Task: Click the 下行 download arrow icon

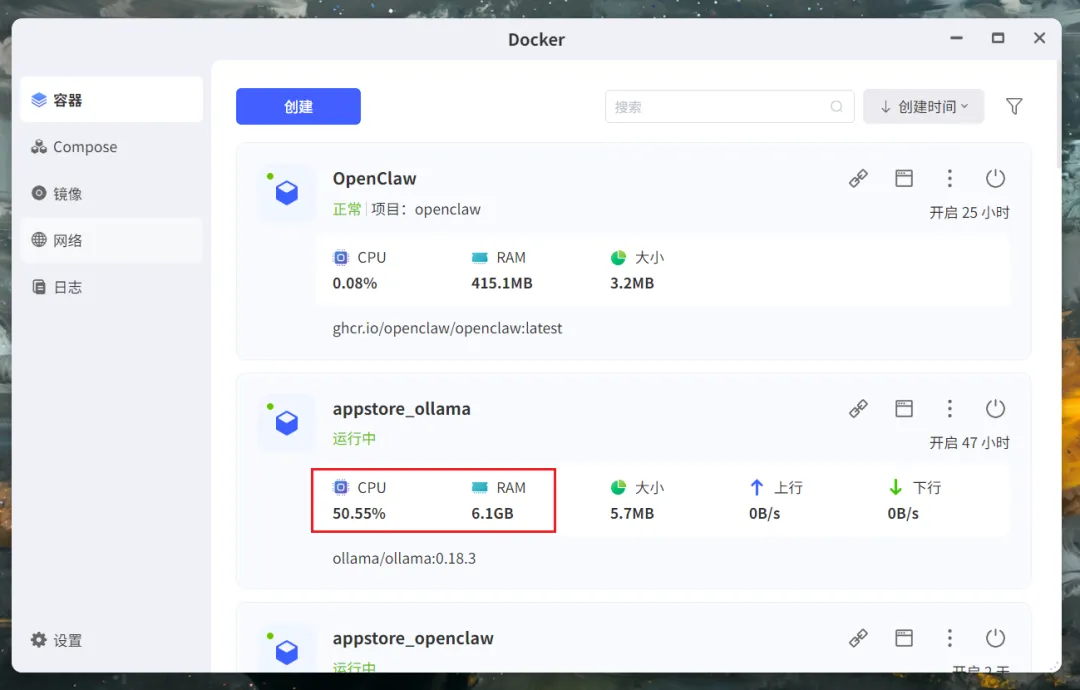Action: [x=895, y=488]
